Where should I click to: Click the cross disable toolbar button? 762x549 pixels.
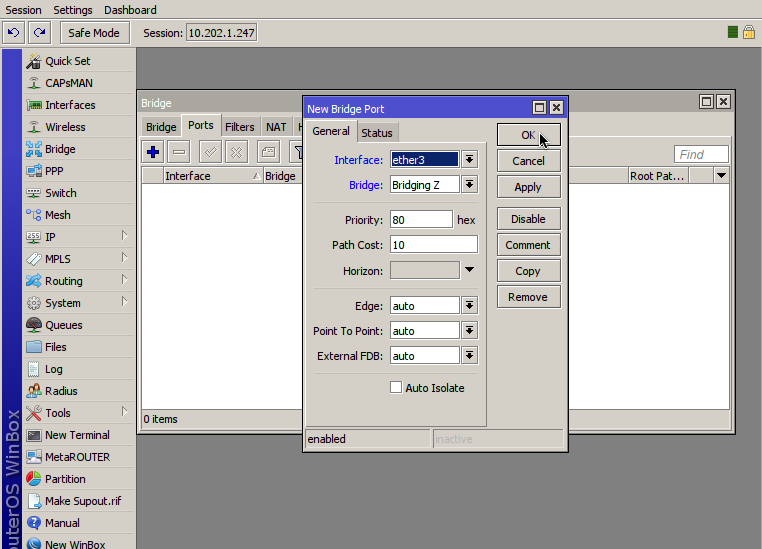[237, 152]
